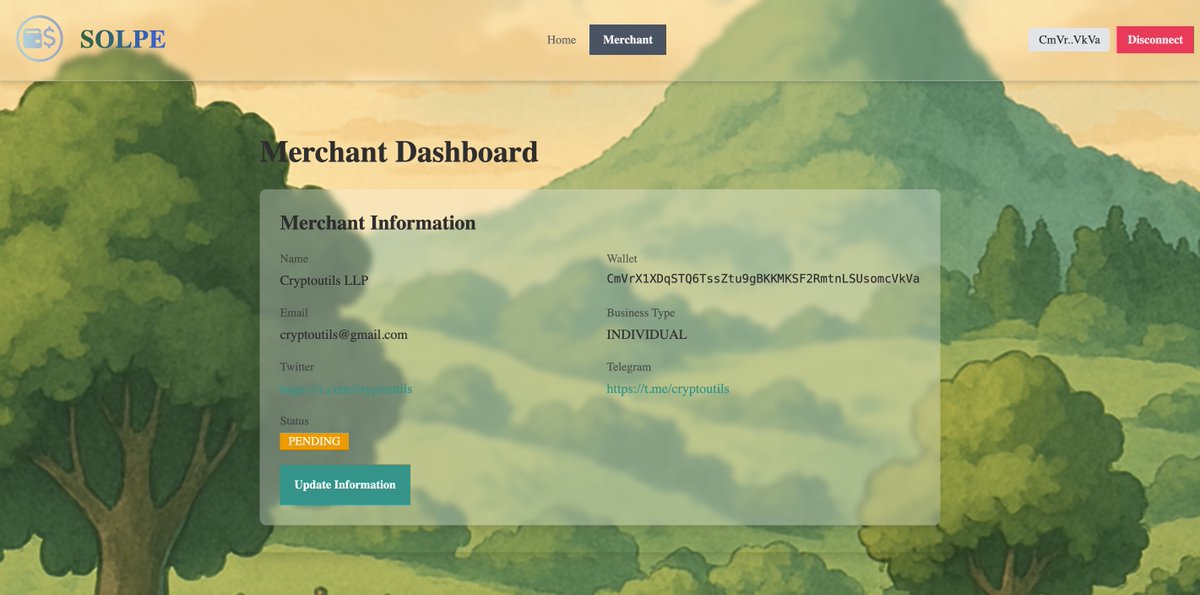
Task: Click the SOLPE brand name
Action: click(123, 40)
